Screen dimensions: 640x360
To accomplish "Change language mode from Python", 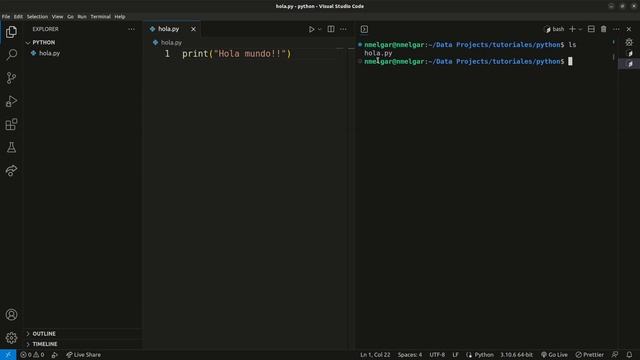I will (x=484, y=355).
